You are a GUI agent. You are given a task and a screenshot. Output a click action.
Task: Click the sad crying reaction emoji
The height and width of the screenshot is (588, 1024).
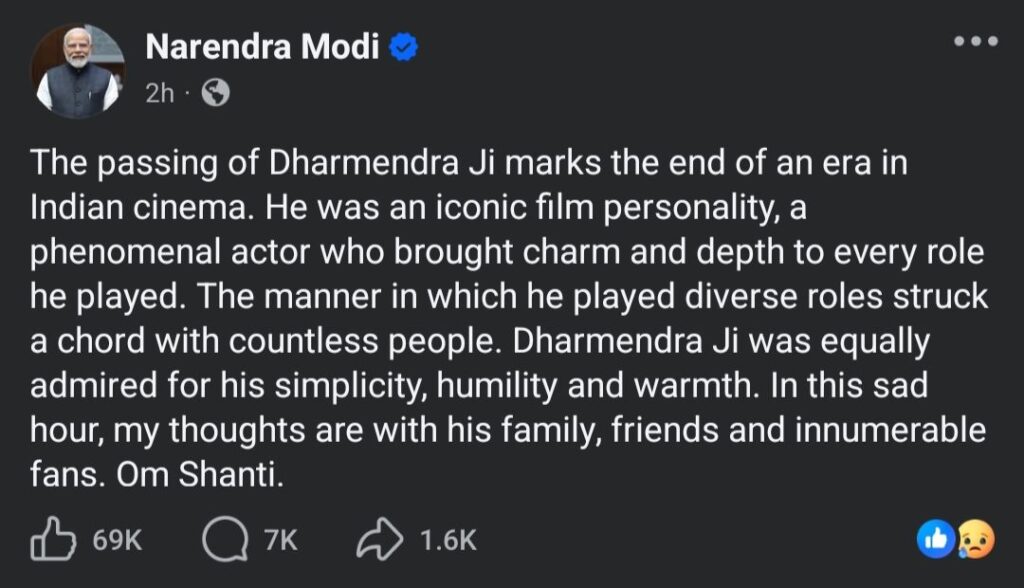click(x=974, y=540)
